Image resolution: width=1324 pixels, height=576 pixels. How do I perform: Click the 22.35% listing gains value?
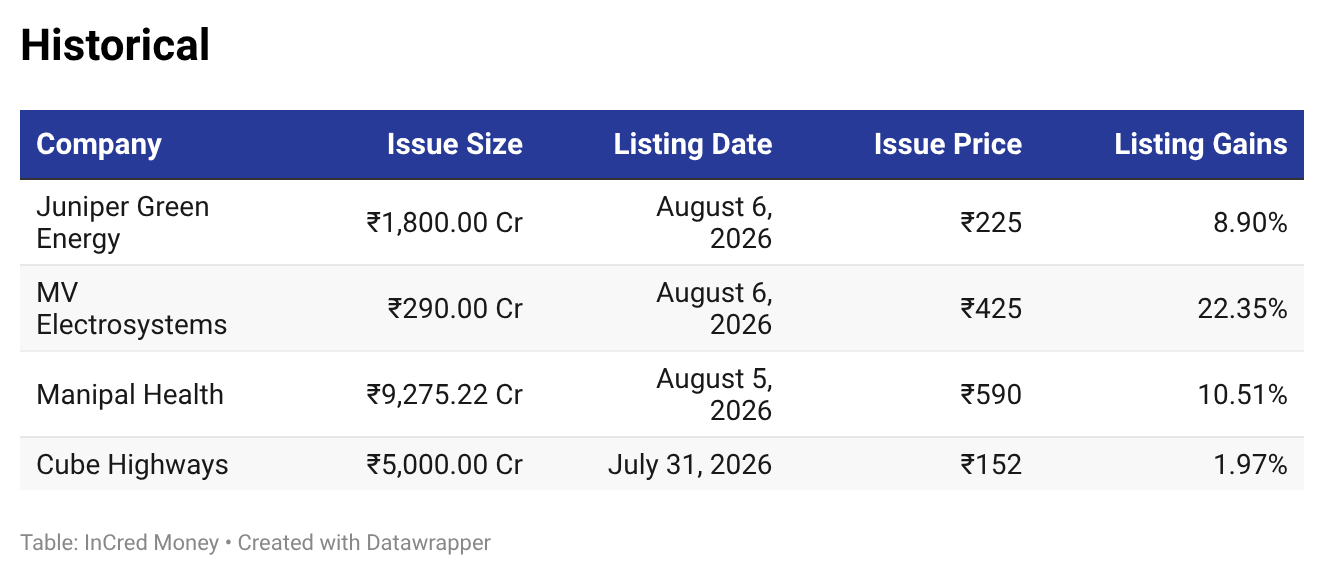[x=1242, y=308]
